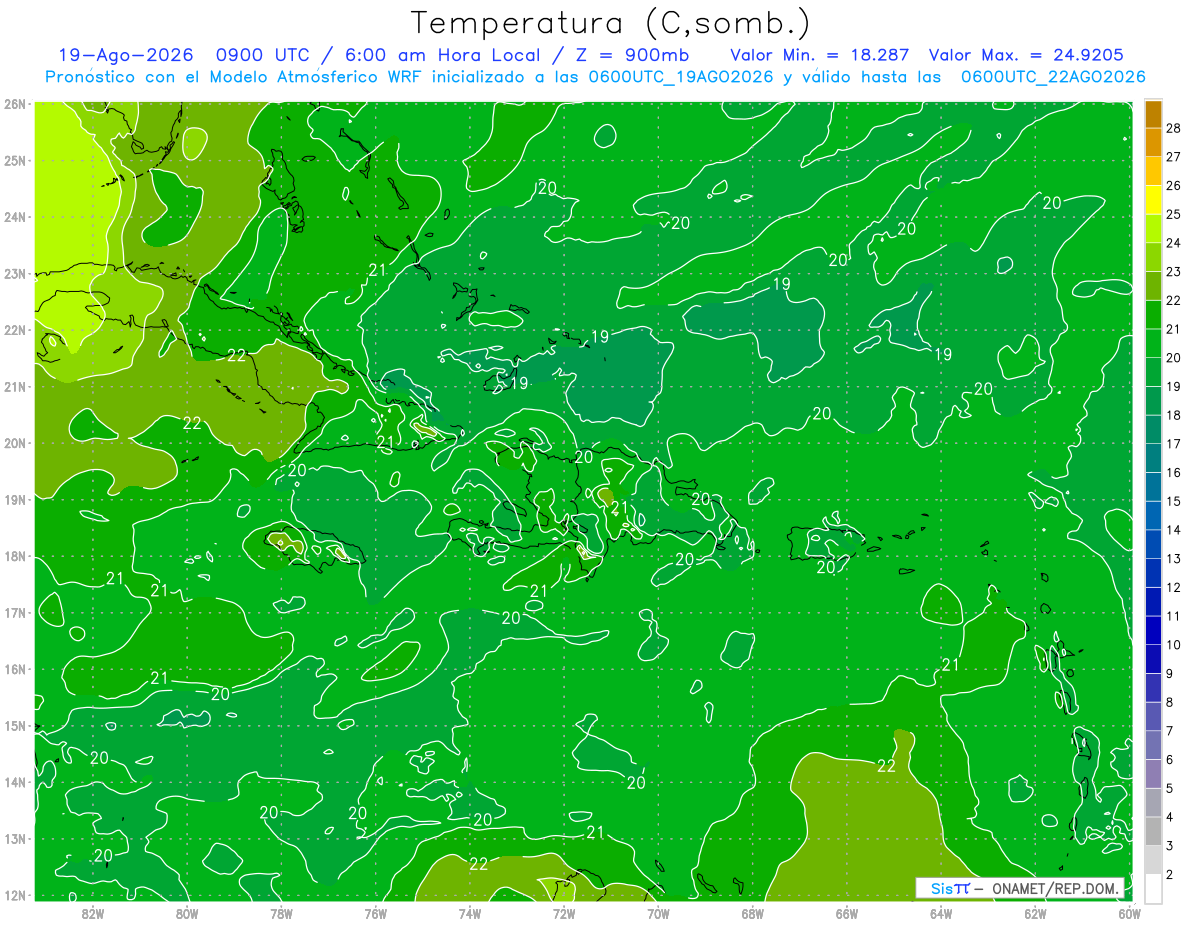Image resolution: width=1200 pixels, height=927 pixels.
Task: Click longitude axis label 68W
Action: (752, 913)
